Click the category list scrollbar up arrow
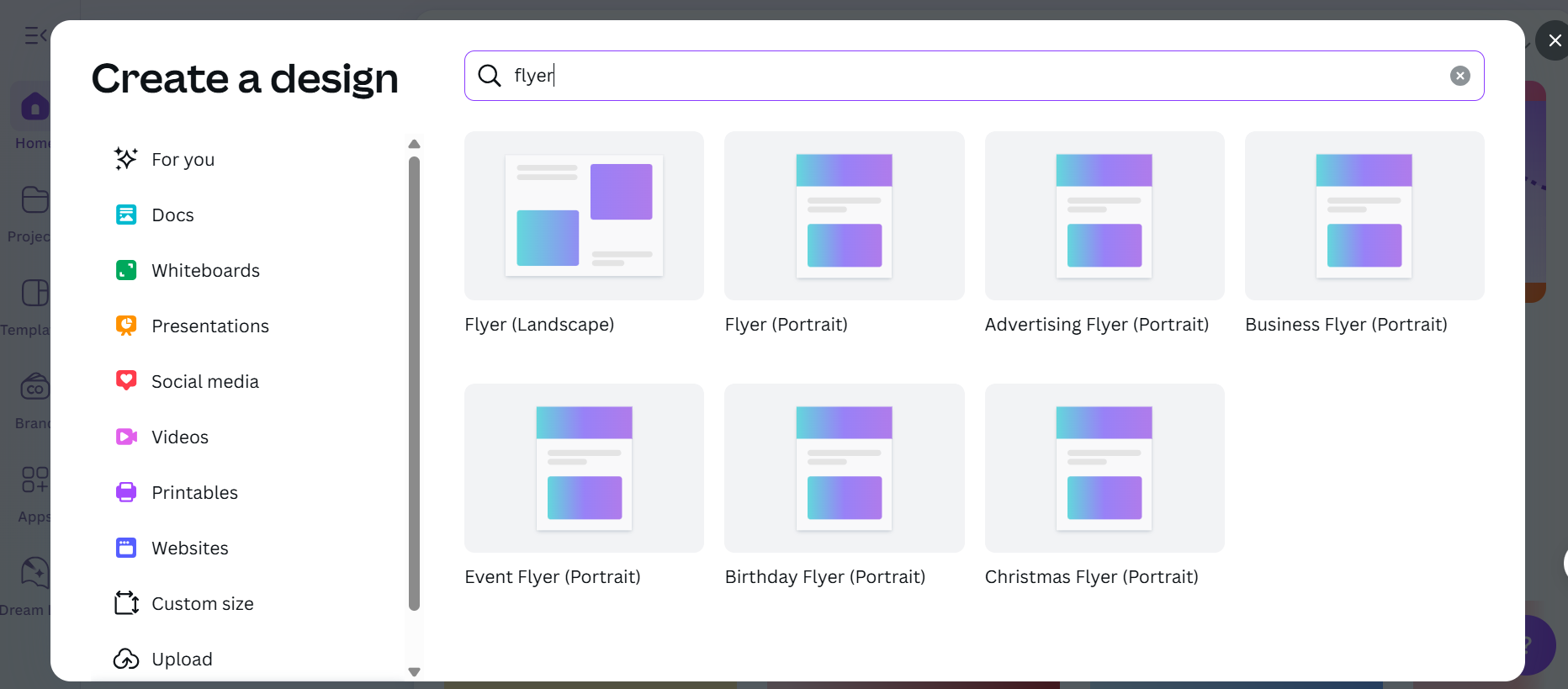Viewport: 1568px width, 689px height. click(414, 144)
